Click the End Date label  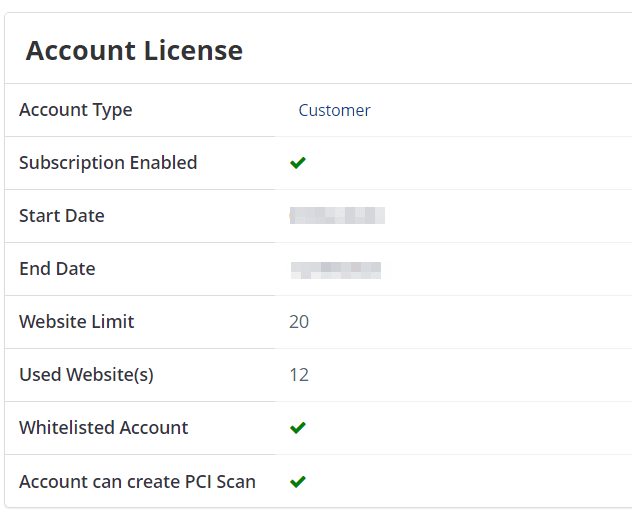(x=57, y=269)
